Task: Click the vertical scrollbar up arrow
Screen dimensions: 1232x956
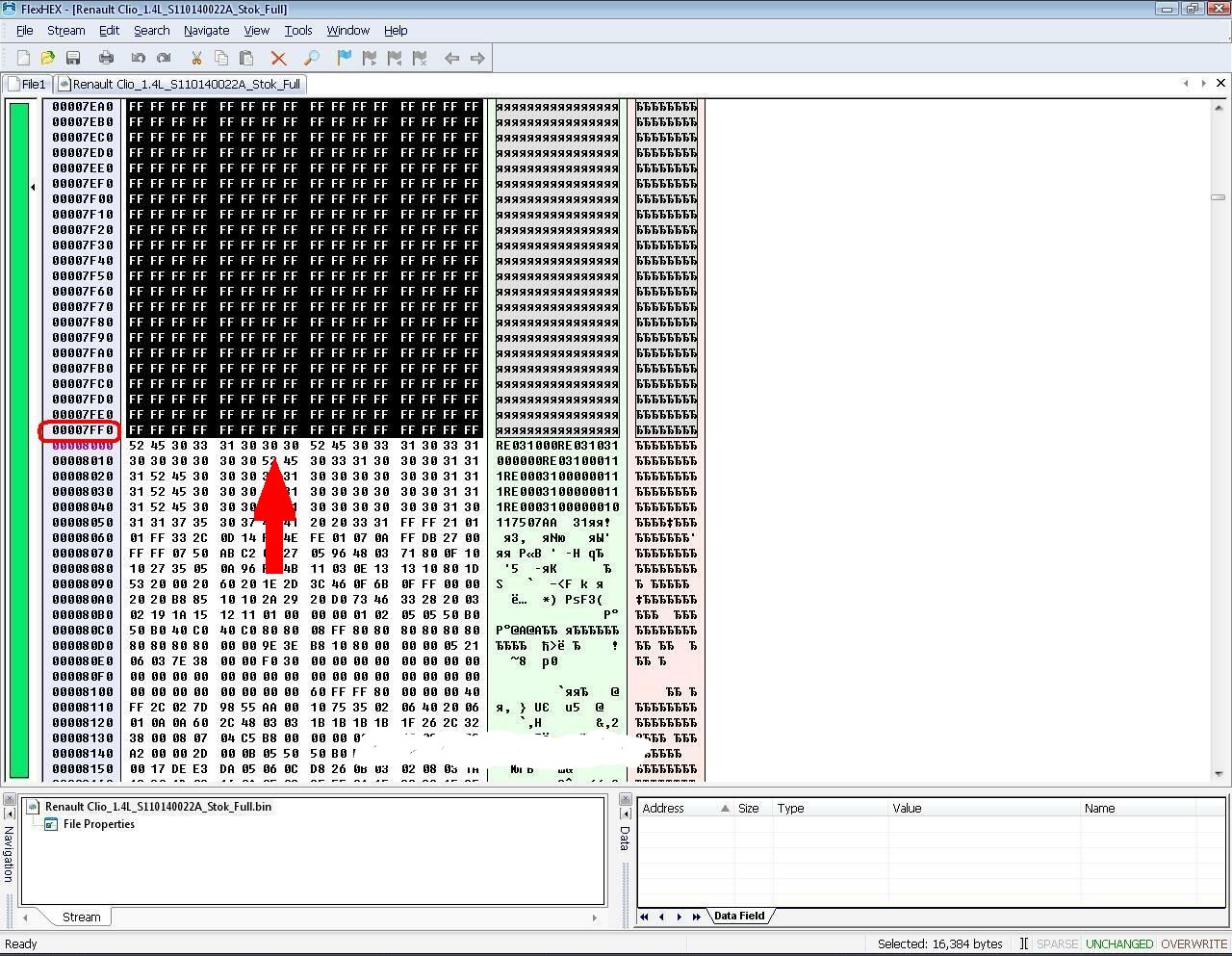Action: coord(1219,106)
